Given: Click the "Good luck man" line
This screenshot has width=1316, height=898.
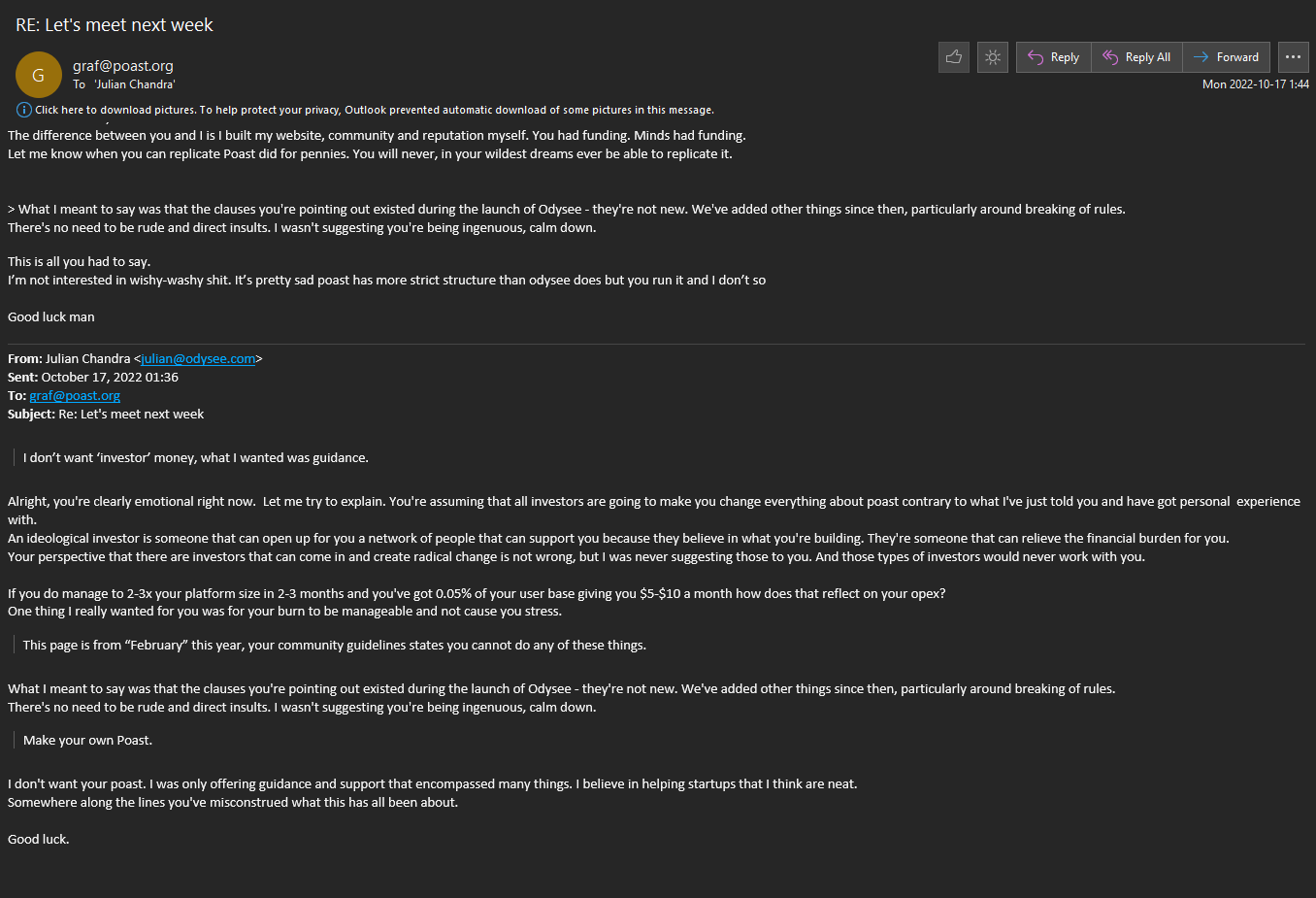Looking at the screenshot, I should [51, 317].
